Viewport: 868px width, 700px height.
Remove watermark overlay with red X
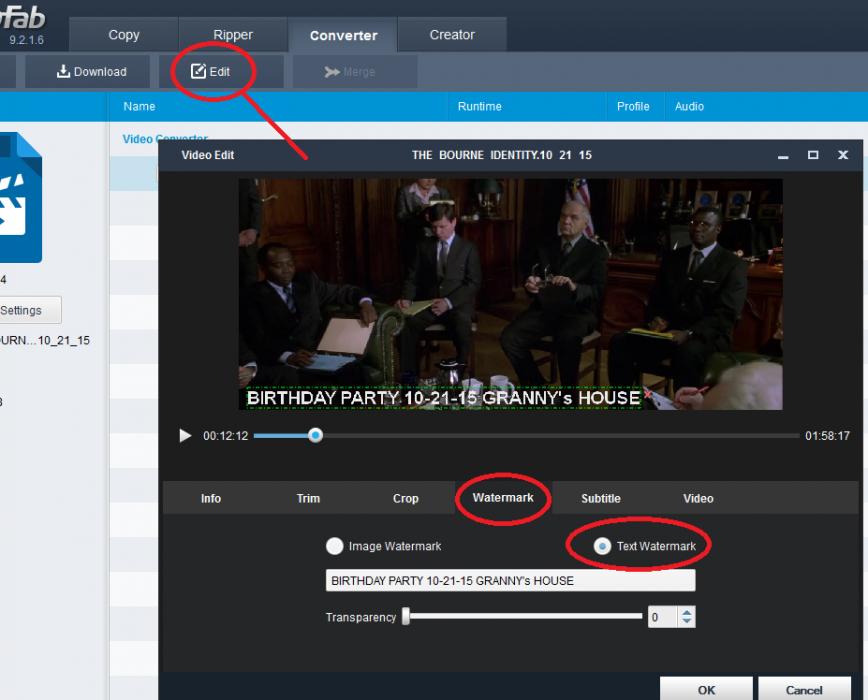(x=647, y=395)
